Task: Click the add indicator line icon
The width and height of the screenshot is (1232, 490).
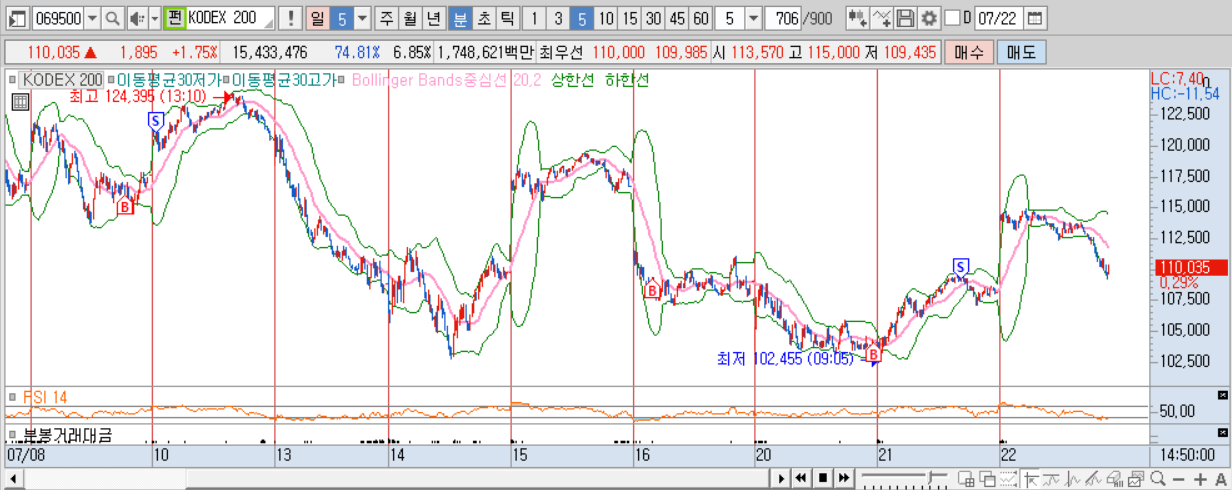Action: 881,18
